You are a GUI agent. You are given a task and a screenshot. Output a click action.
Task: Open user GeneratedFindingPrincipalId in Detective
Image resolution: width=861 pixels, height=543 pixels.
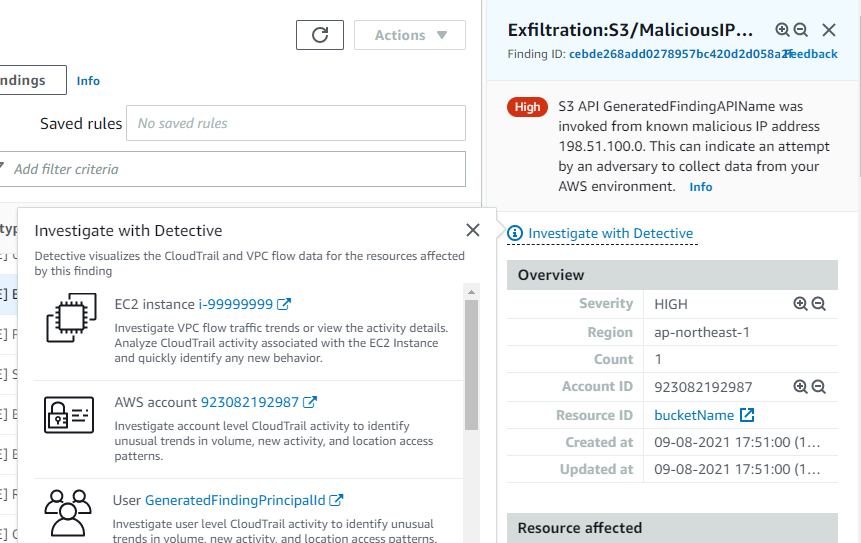coord(235,500)
